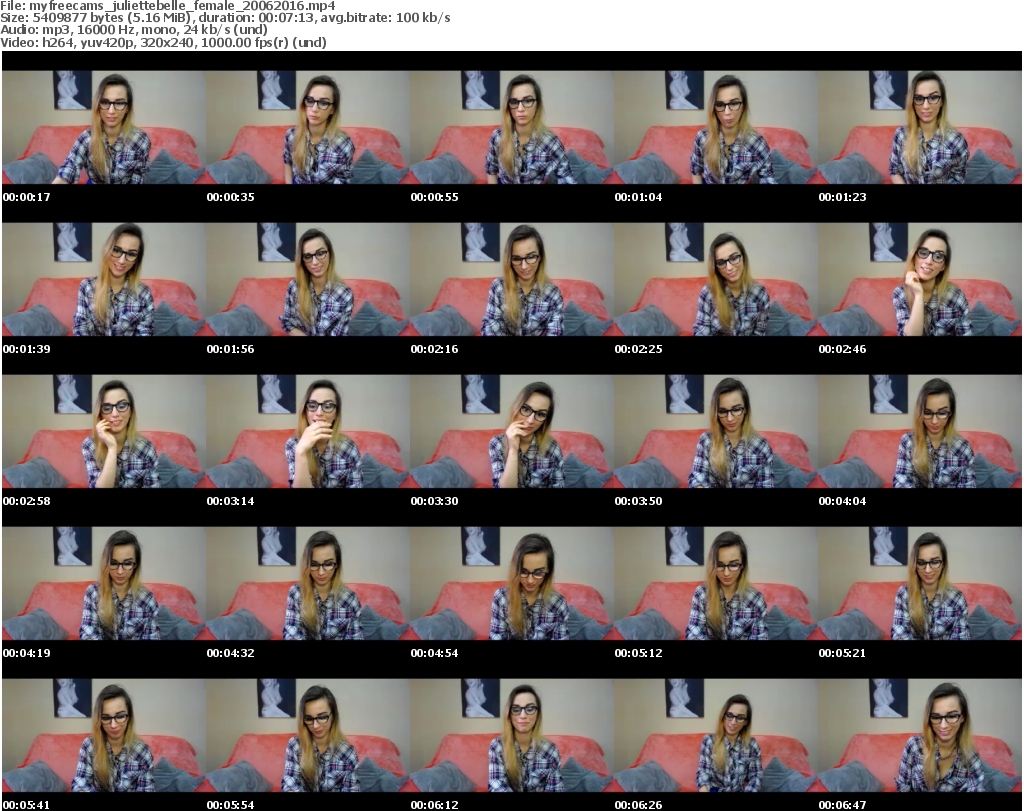Screen dimensions: 1024x811
Task: Select the thumbnail at timestamp 00:04:54
Action: point(512,583)
